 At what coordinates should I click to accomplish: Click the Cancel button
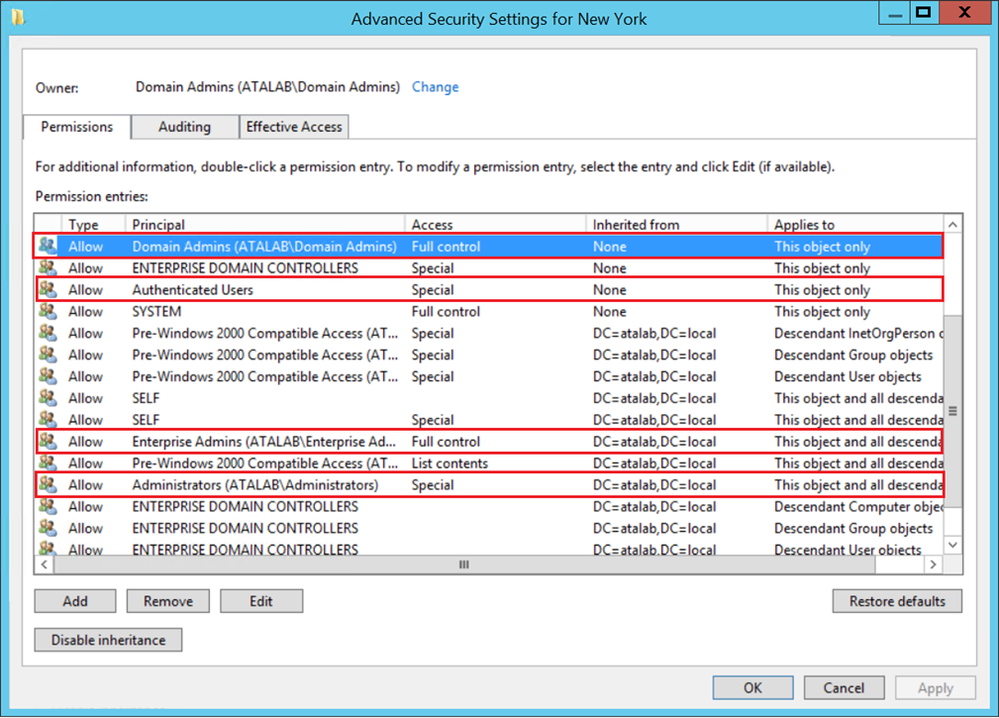click(844, 687)
